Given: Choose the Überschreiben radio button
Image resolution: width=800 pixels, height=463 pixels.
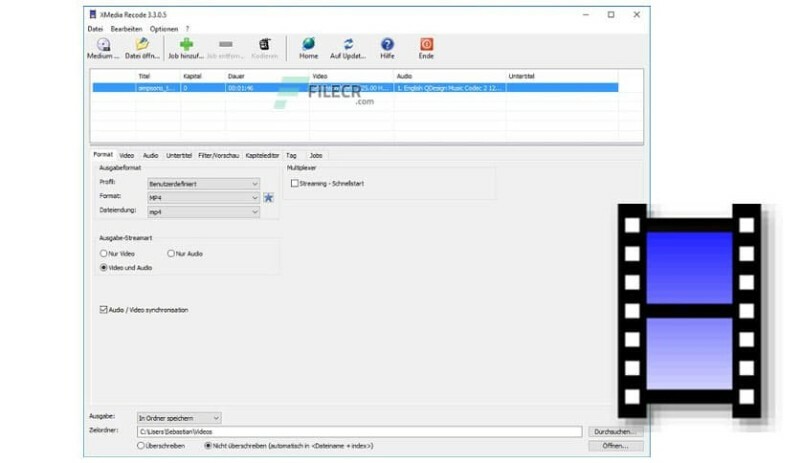Looking at the screenshot, I should coord(141,445).
